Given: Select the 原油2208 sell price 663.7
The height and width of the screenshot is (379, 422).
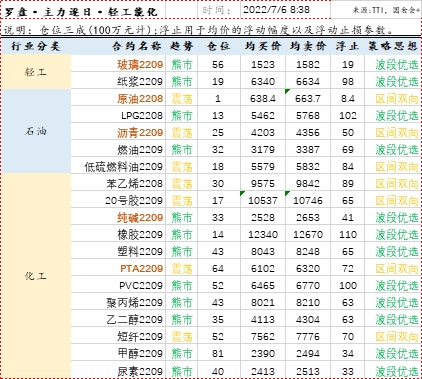Looking at the screenshot, I should click(x=308, y=98).
